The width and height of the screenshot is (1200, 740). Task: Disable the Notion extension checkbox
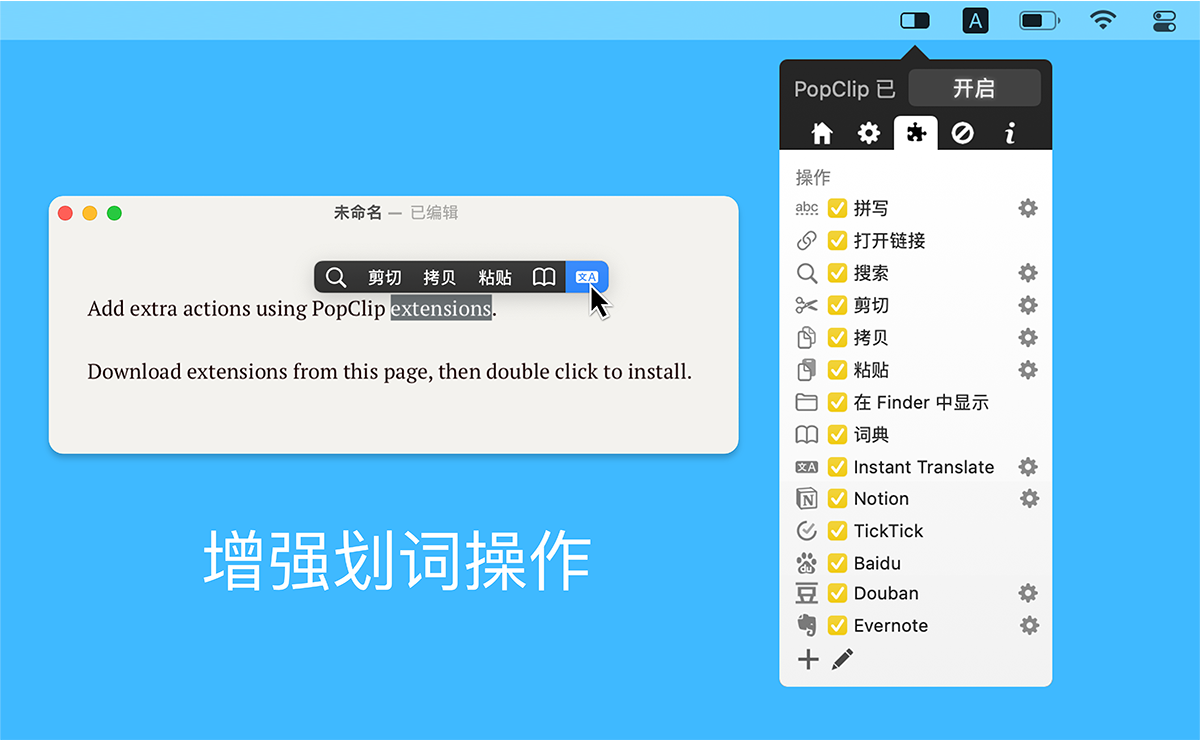[x=837, y=498]
